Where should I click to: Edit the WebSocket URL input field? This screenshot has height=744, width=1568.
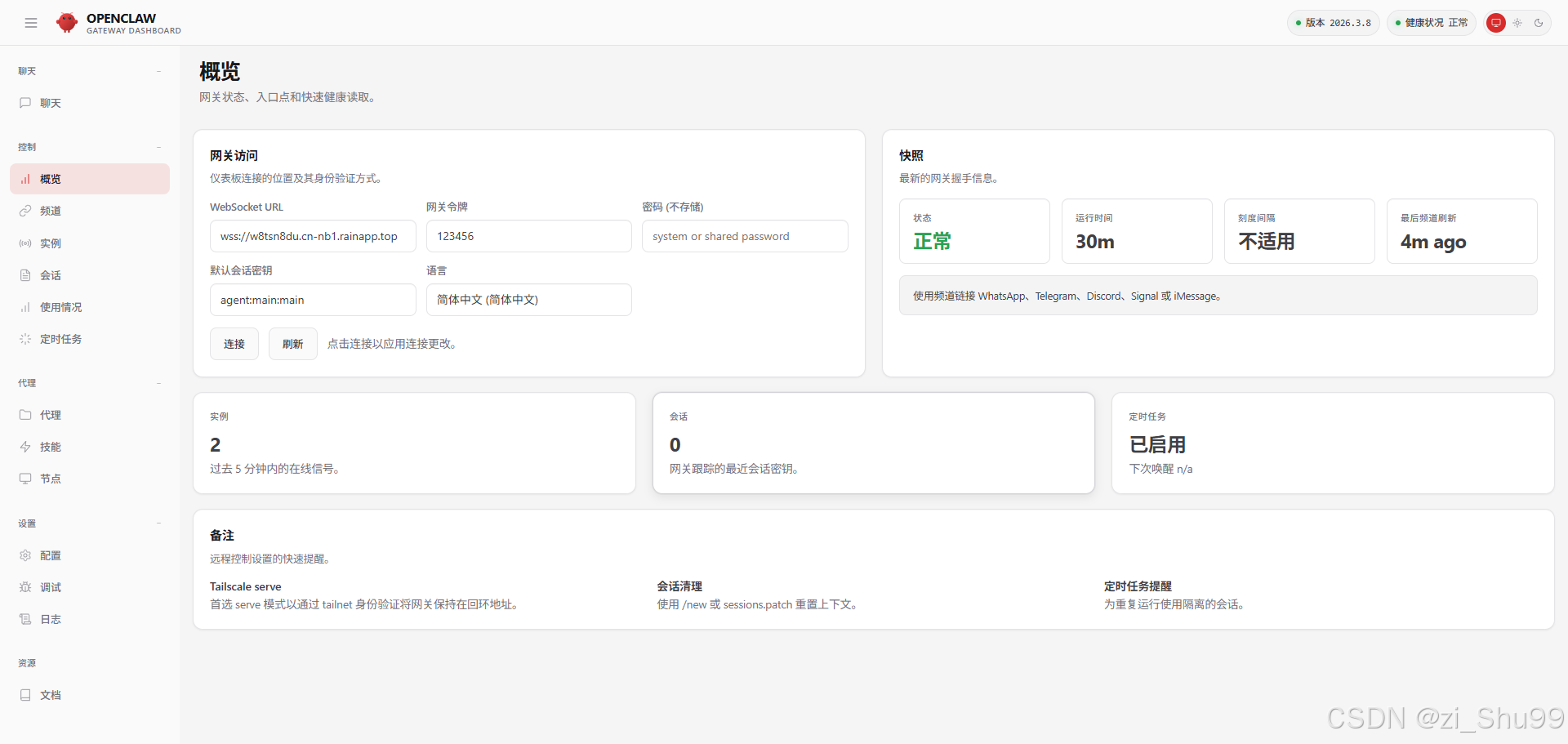click(x=313, y=236)
